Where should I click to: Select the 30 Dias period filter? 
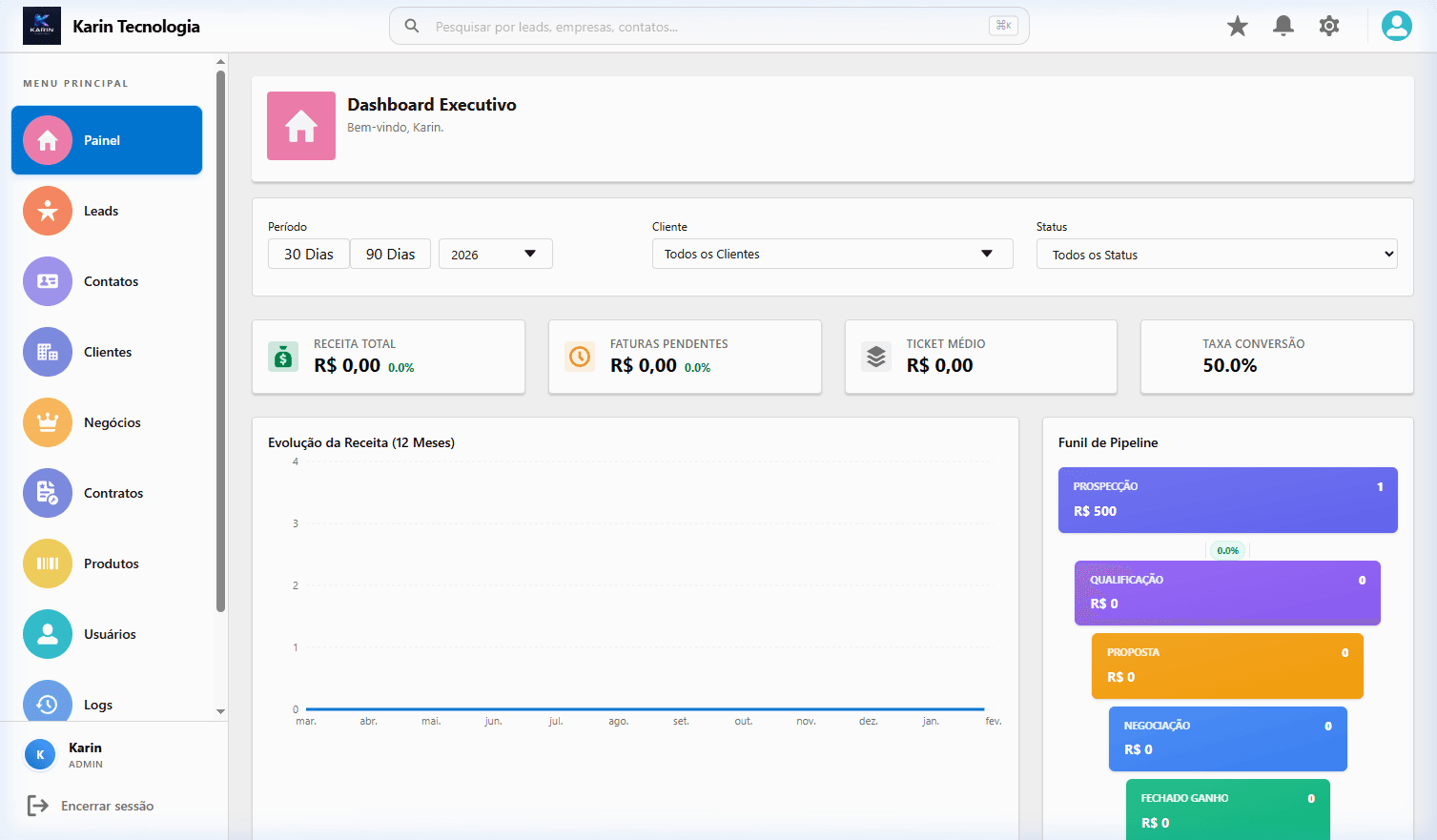[308, 254]
